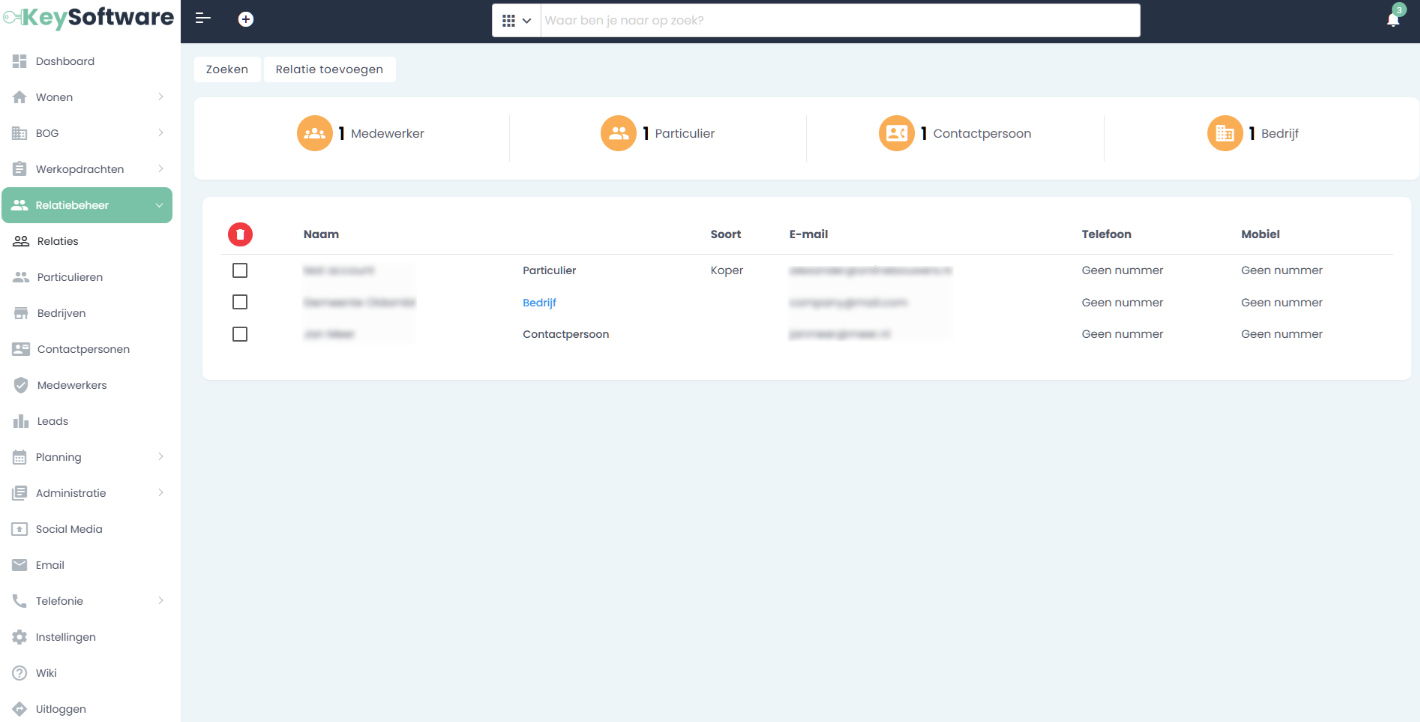The width and height of the screenshot is (1420, 722).
Task: Open the Wiki menu label
Action: pos(46,673)
